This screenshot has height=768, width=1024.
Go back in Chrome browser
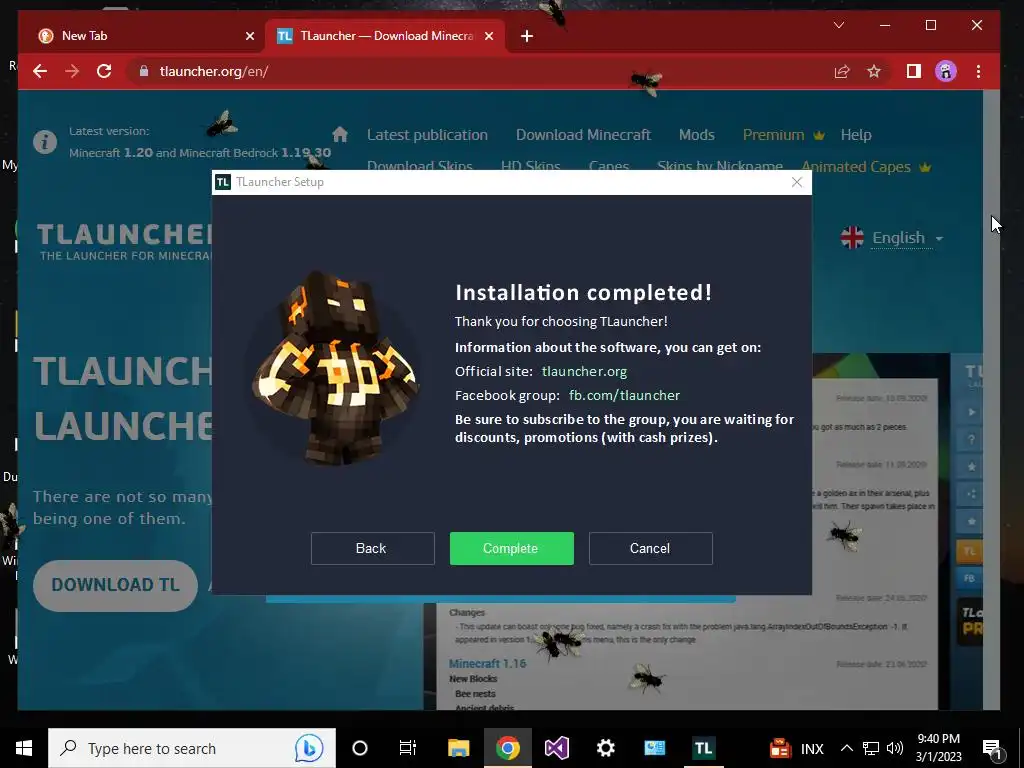tap(40, 71)
